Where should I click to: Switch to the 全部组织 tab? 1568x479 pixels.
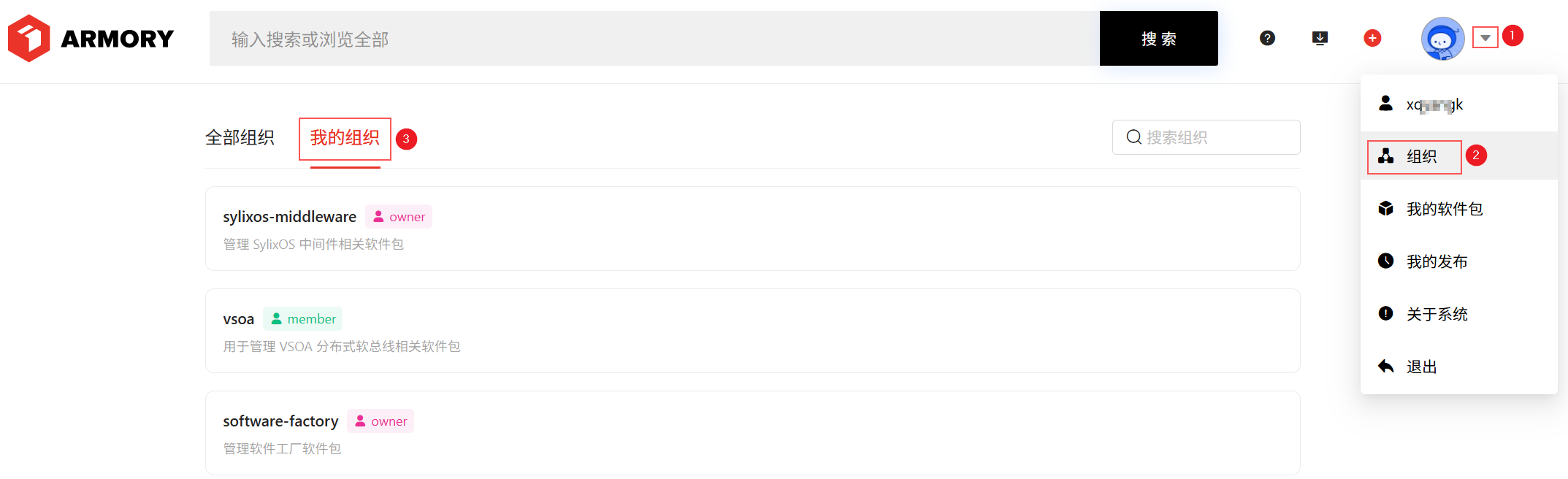[240, 137]
